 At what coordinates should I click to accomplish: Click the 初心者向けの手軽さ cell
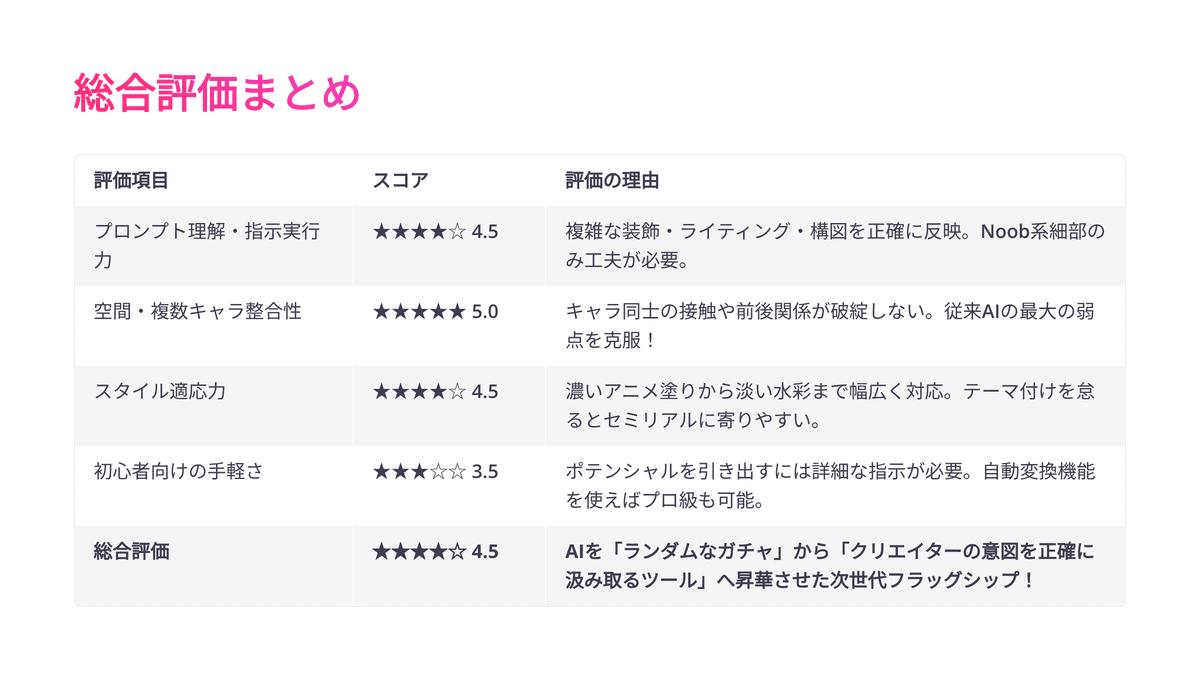click(178, 471)
